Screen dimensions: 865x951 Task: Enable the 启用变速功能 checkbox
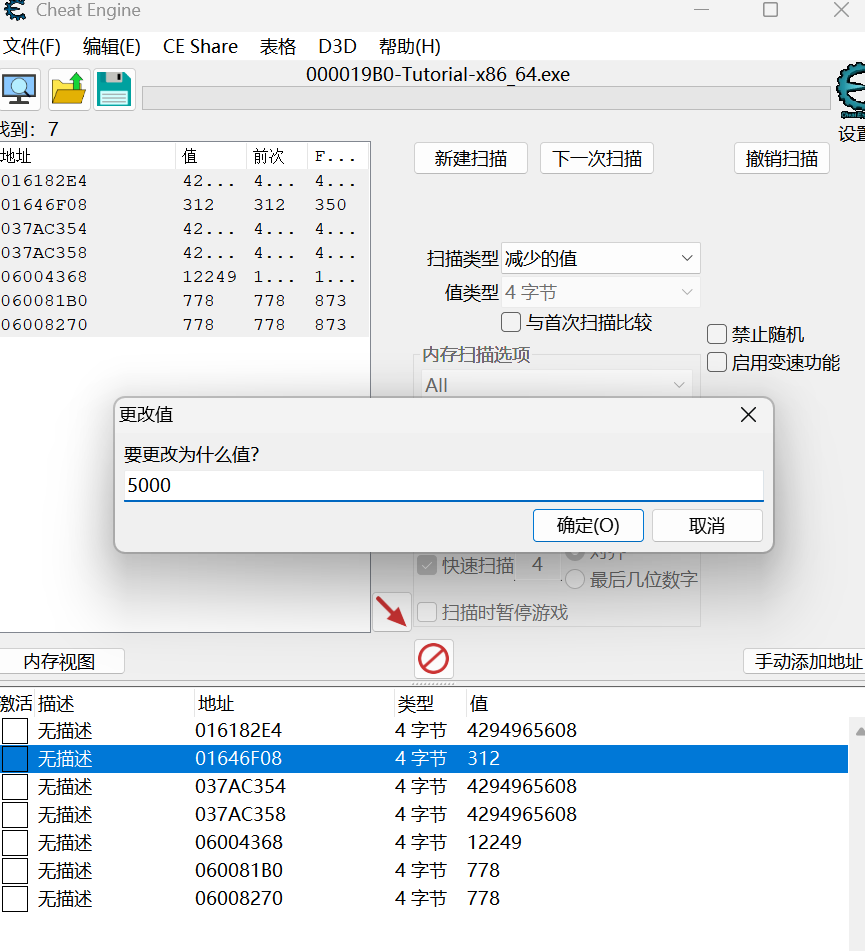pos(716,362)
